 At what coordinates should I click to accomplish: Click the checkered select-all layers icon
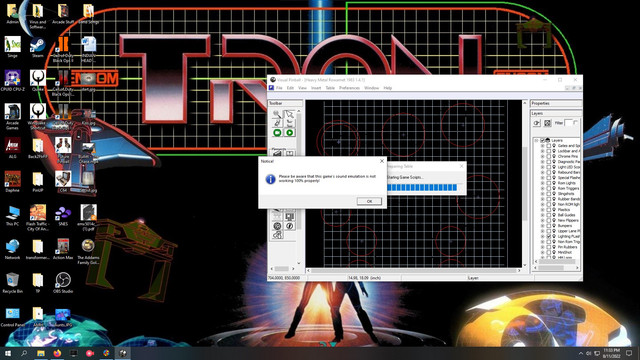547,123
